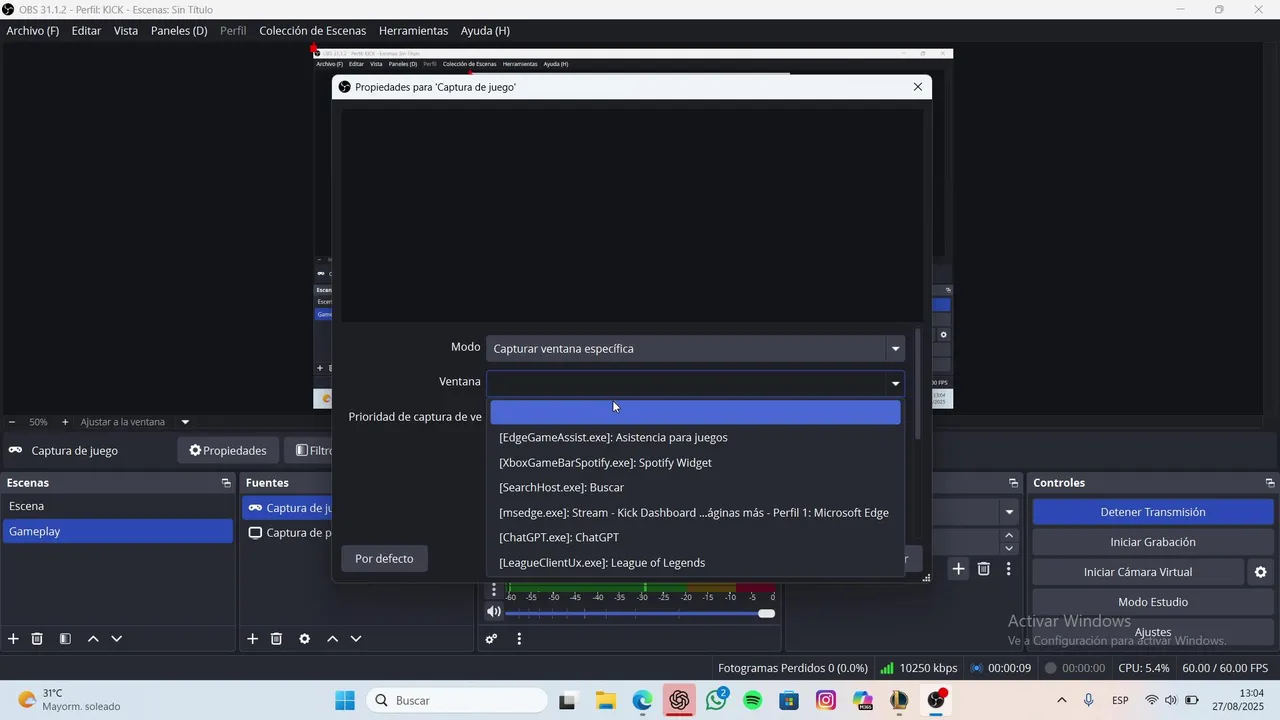Undock the Fuentes panel
The image size is (1280, 720).
467,483
